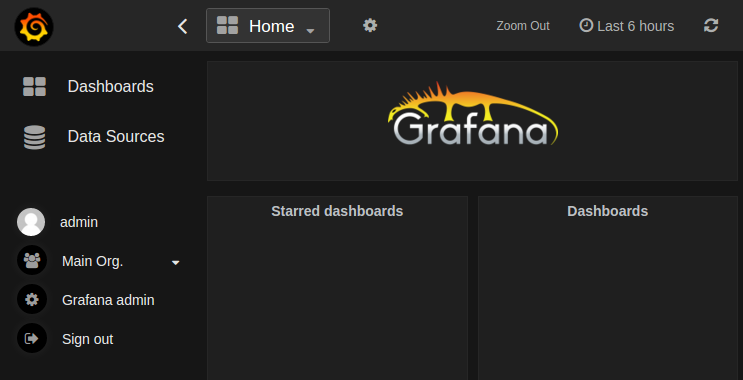This screenshot has width=743, height=380.
Task: Open the admin profile link
Action: click(x=79, y=222)
